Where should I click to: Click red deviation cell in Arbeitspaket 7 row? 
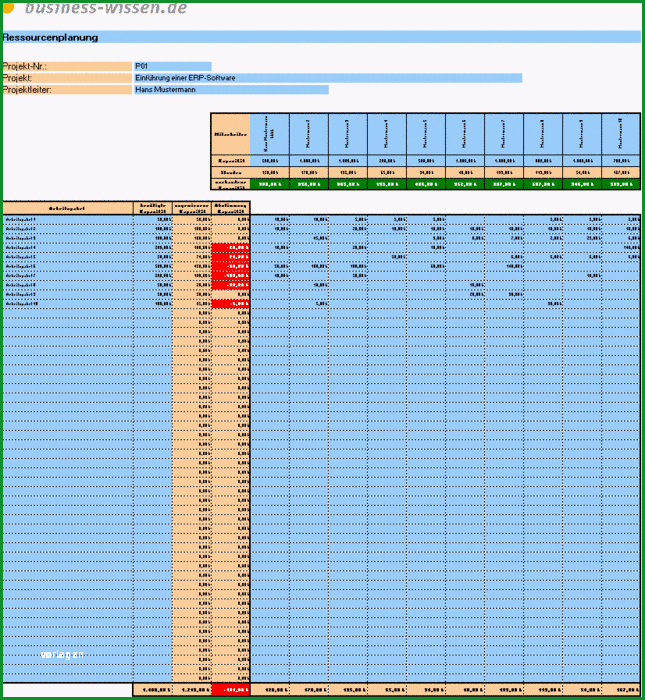(230, 275)
